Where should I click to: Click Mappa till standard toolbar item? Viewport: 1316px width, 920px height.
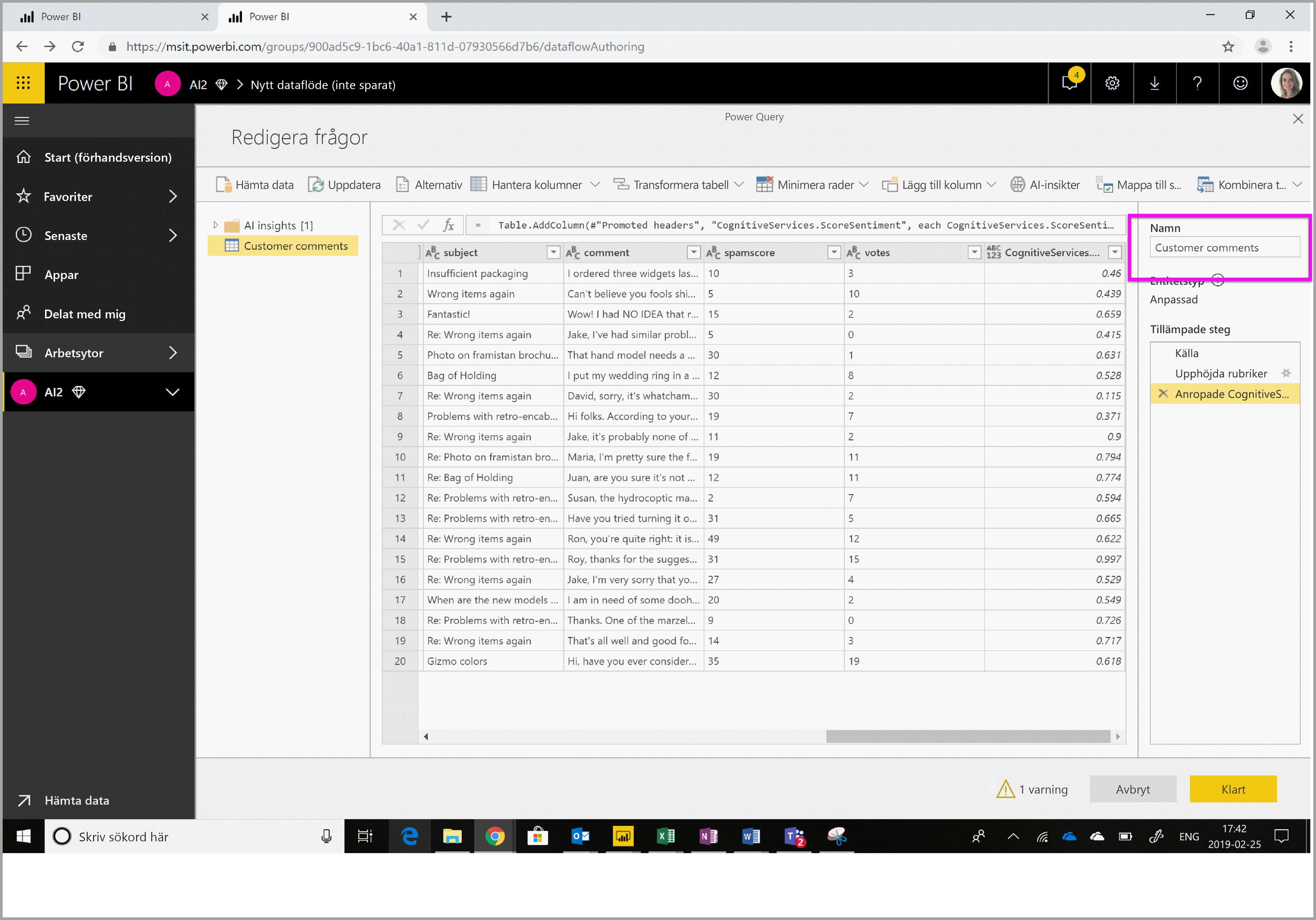tap(1138, 185)
